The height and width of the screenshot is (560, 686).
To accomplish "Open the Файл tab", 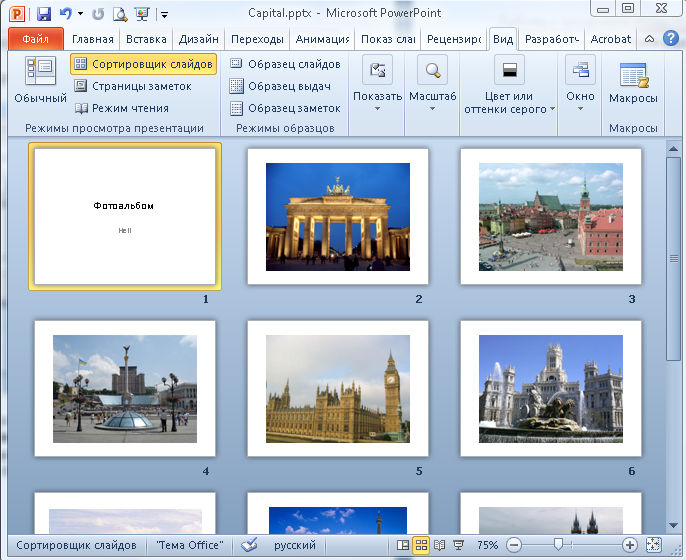I will point(35,39).
